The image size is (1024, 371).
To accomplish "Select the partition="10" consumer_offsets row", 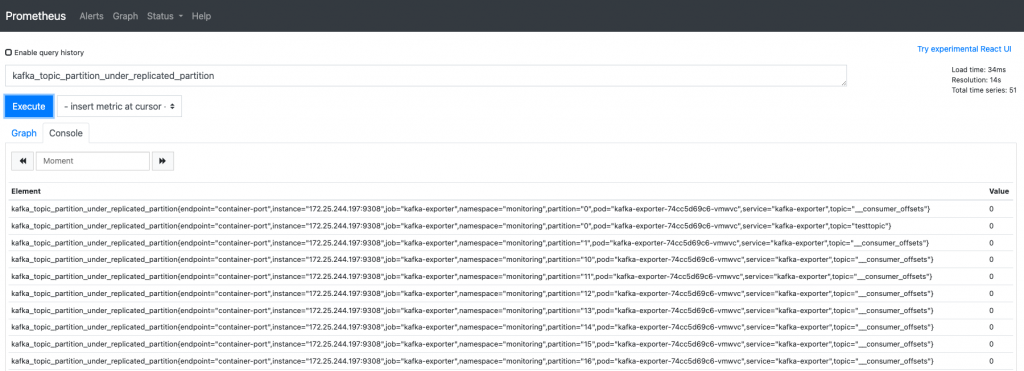I will (x=511, y=259).
